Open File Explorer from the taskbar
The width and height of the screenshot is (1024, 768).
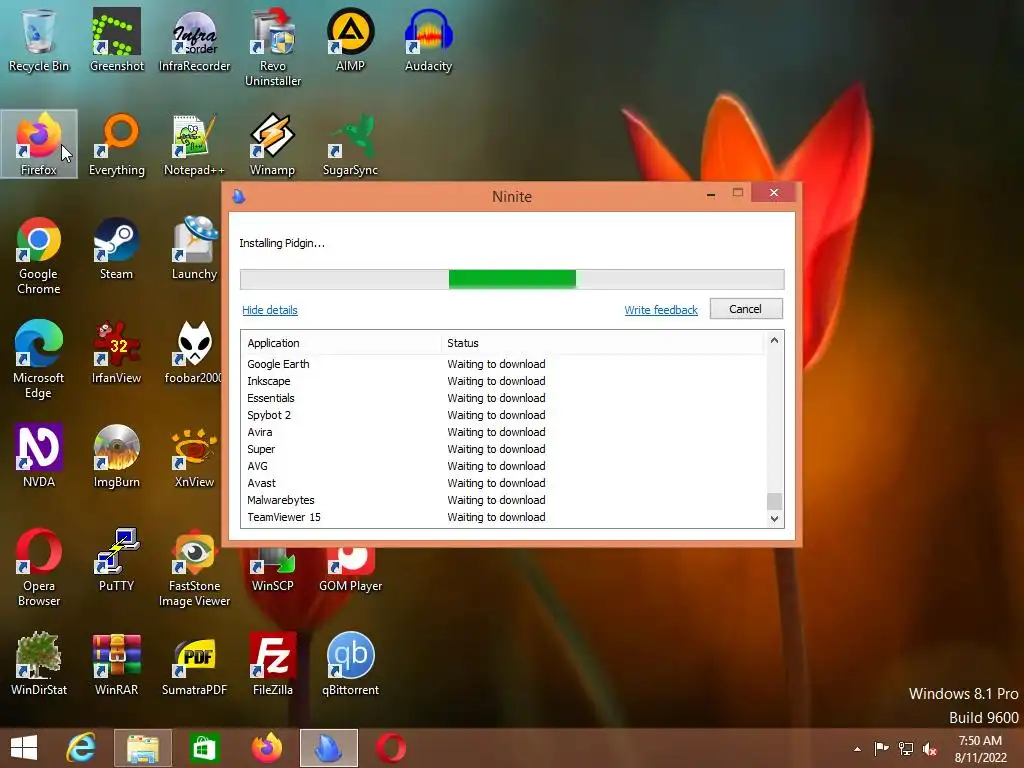coord(143,748)
